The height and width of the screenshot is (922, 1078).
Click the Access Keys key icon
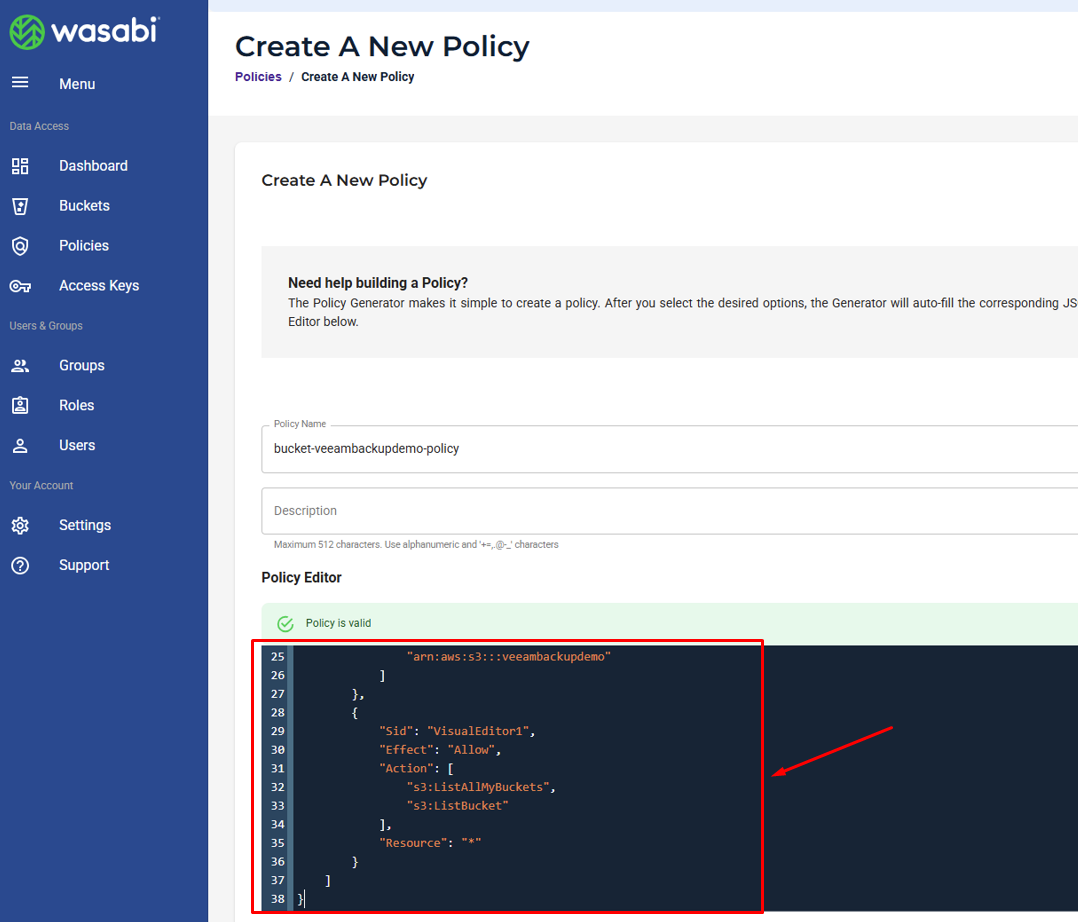[20, 286]
